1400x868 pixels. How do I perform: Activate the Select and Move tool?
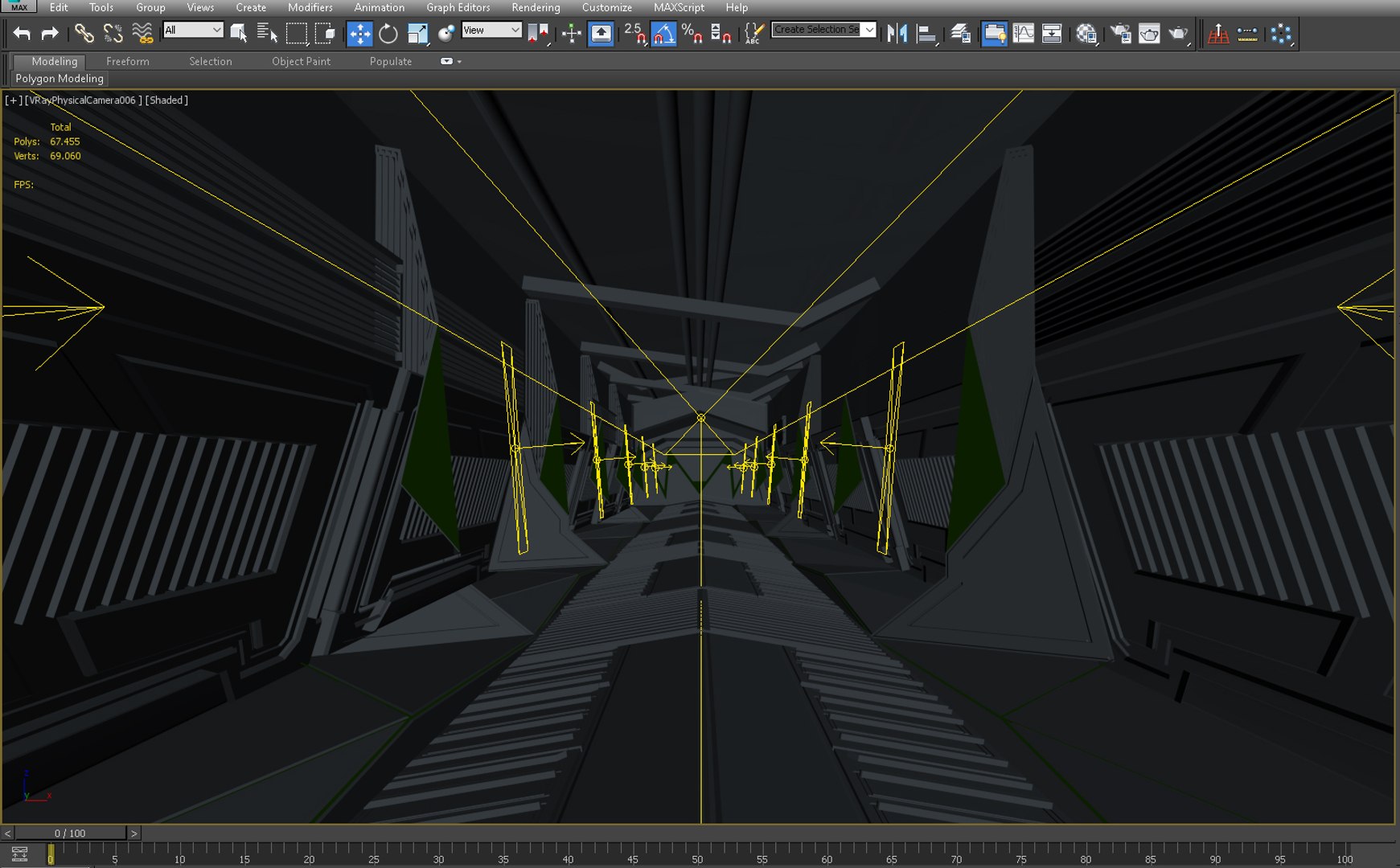[359, 34]
